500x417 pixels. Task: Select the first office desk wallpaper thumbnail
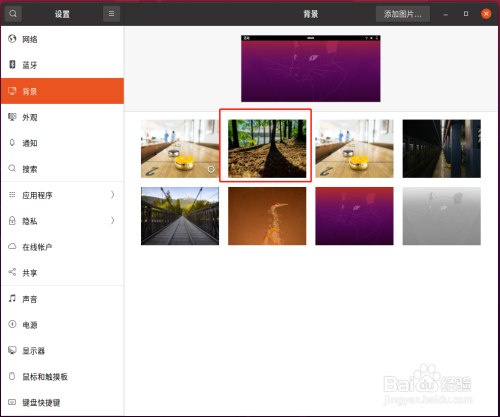(180, 148)
